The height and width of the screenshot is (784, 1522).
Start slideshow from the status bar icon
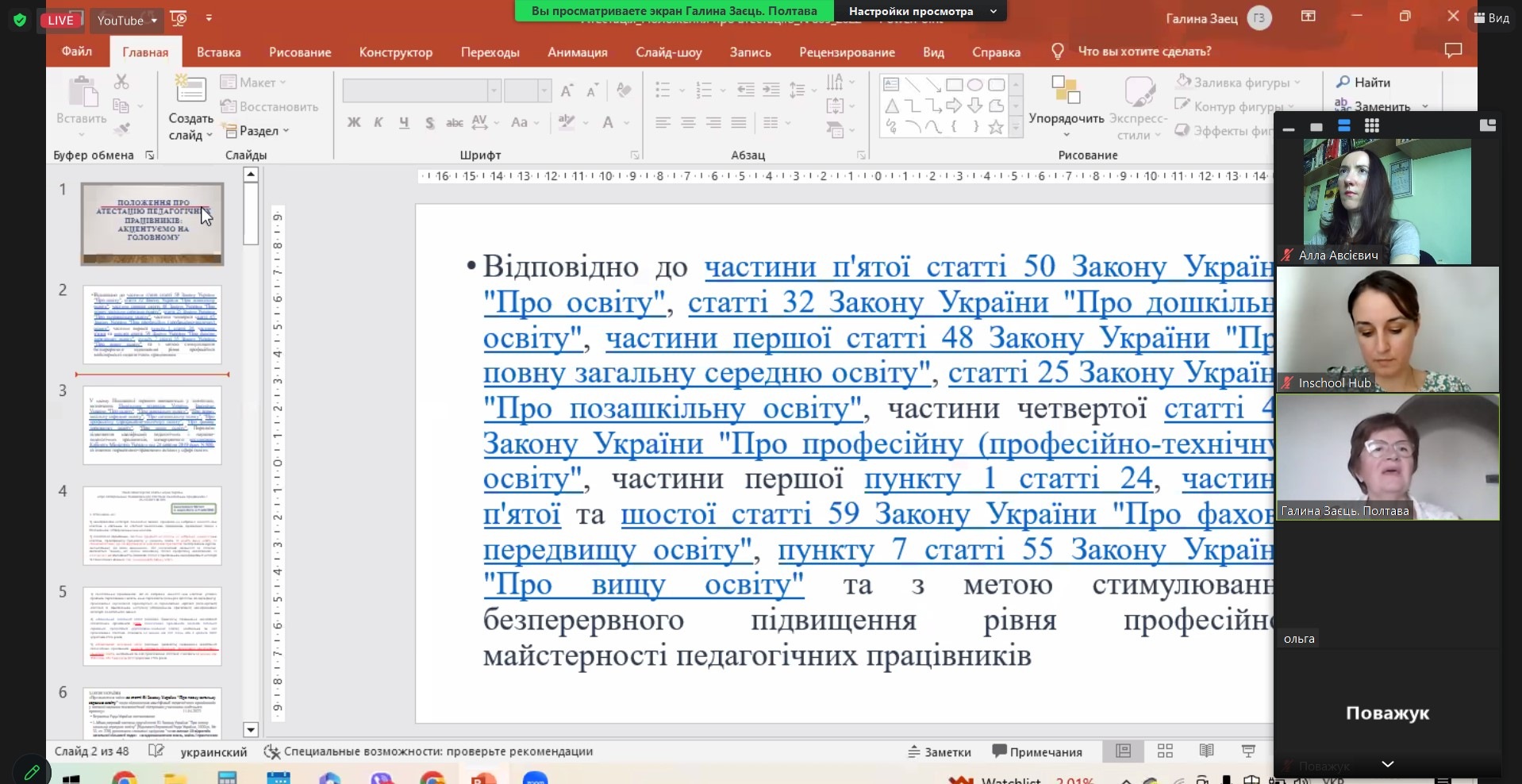coord(1248,751)
